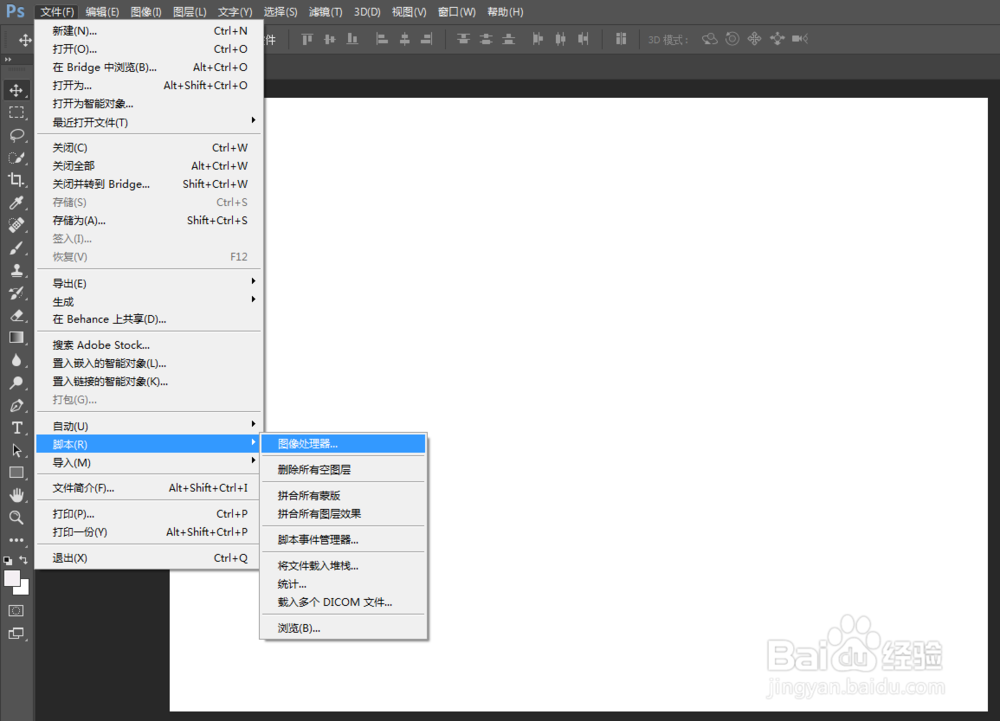The height and width of the screenshot is (721, 1000).
Task: Choose 图像处理器... script
Action: coord(343,444)
